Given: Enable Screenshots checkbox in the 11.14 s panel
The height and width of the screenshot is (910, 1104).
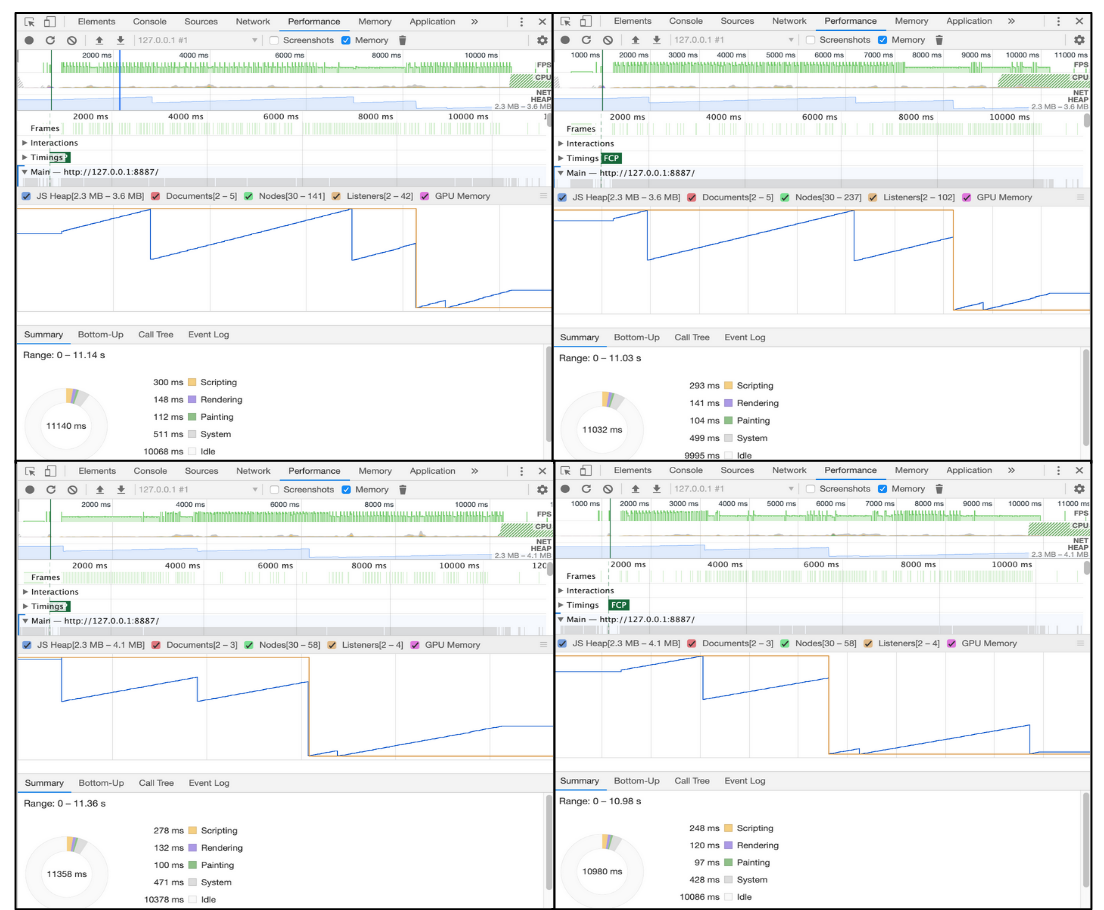Looking at the screenshot, I should pyautogui.click(x=275, y=40).
